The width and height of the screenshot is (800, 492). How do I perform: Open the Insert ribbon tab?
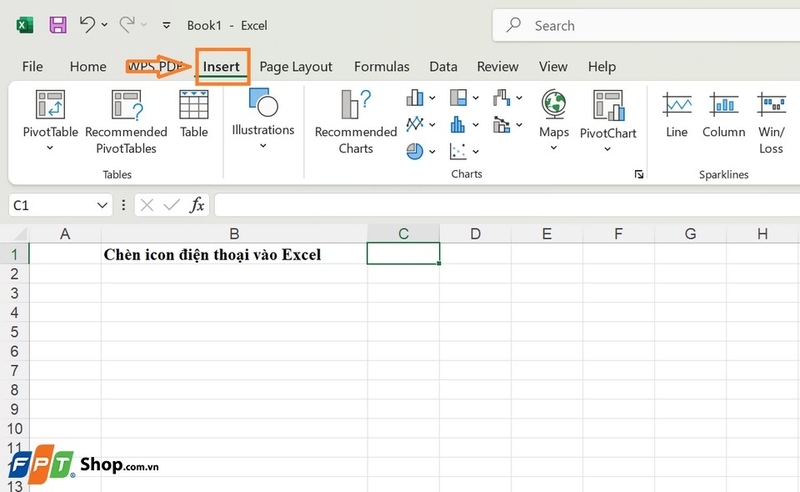(221, 66)
